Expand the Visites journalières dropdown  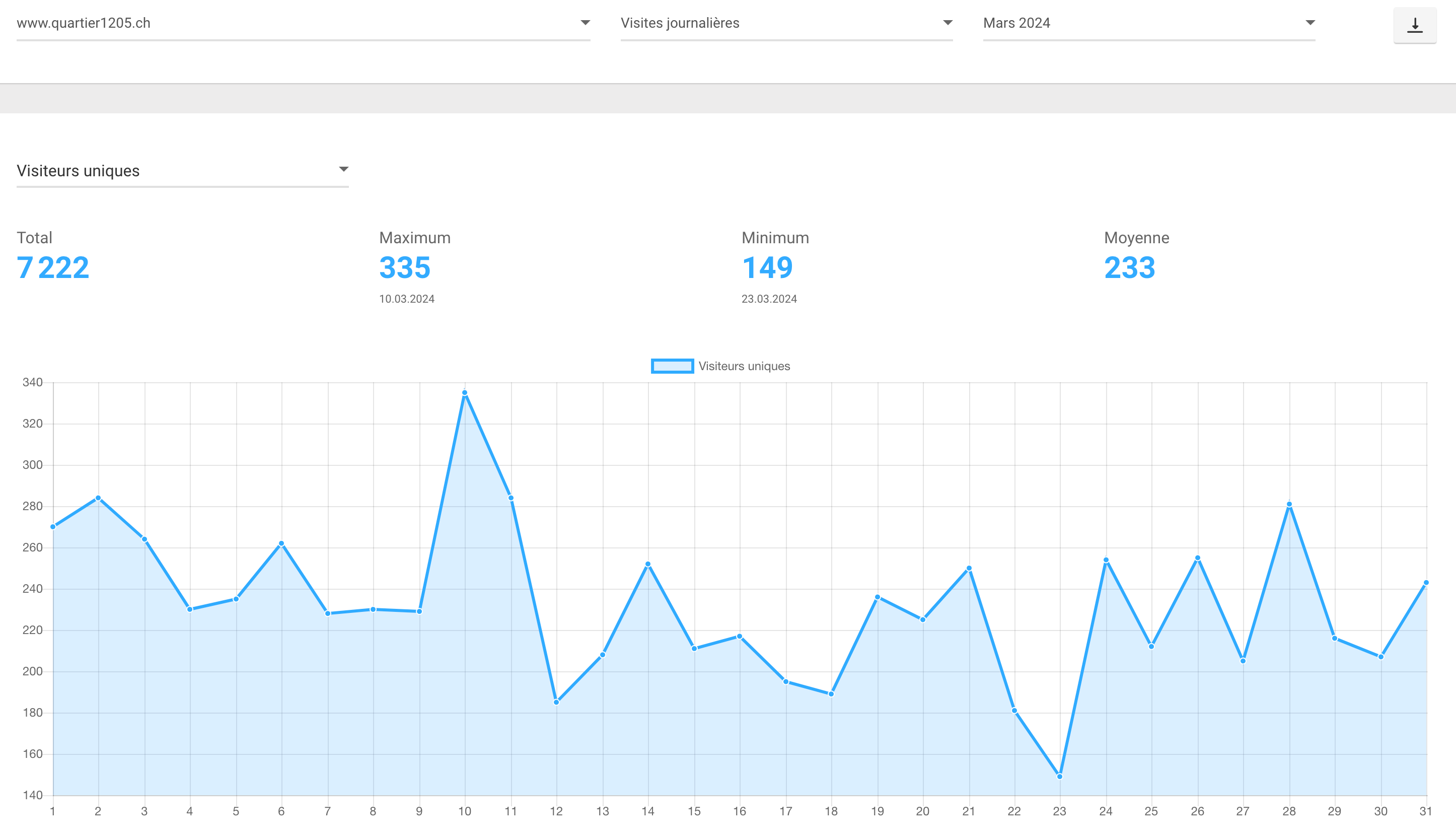click(x=786, y=24)
